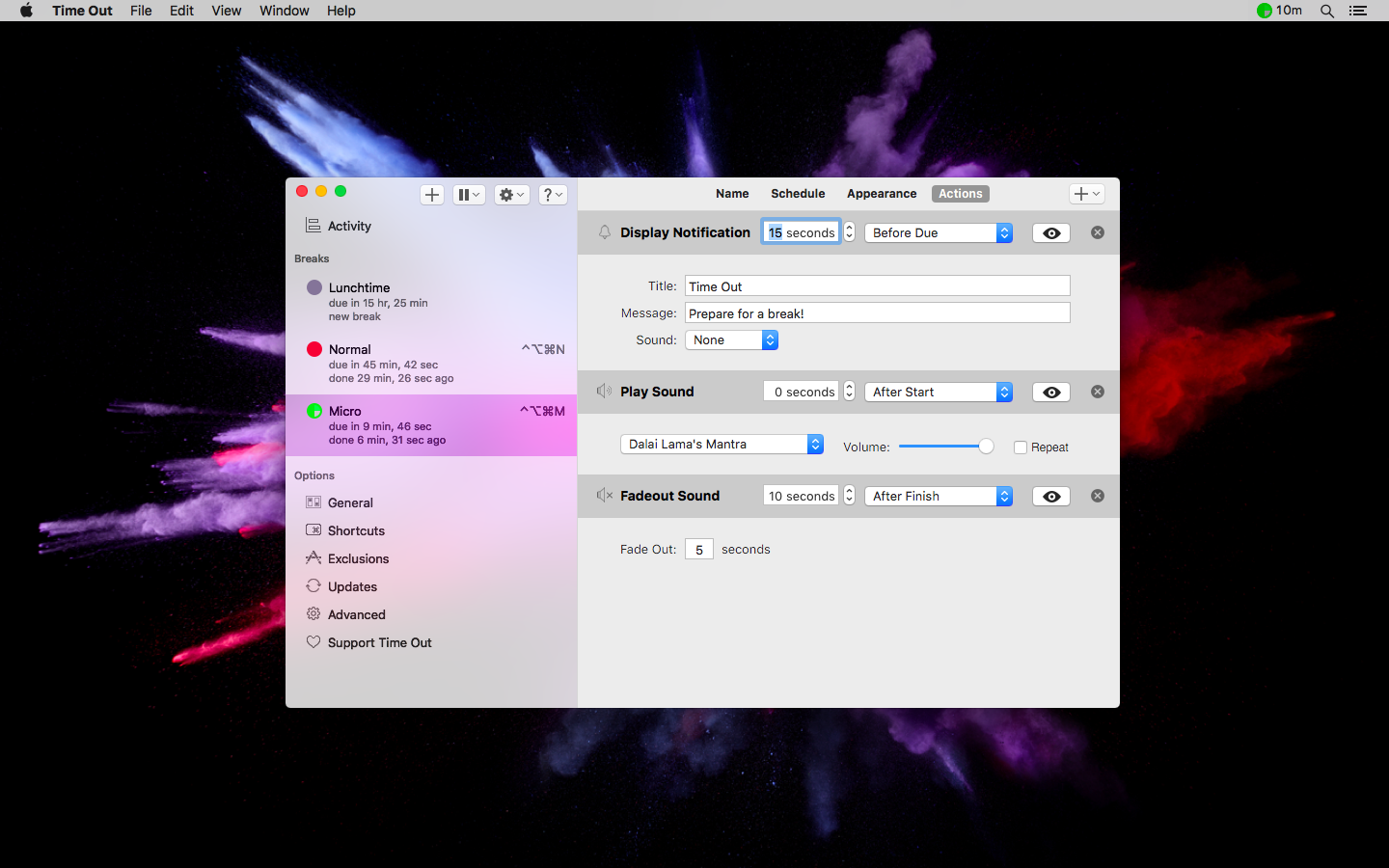Viewport: 1389px width, 868px height.
Task: Open the Before Due timing dropdown
Action: 939,233
